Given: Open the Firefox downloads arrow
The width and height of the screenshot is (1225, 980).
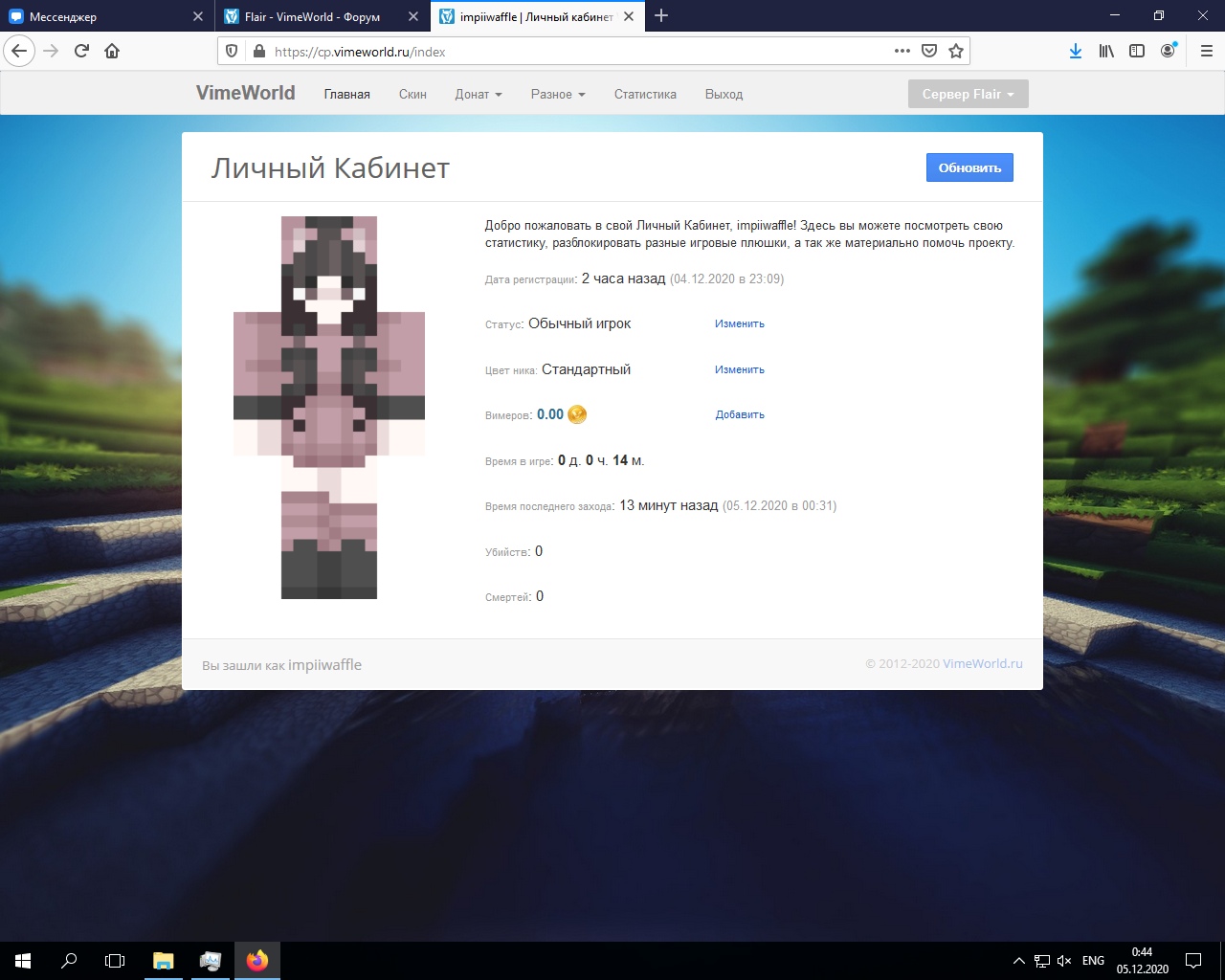Looking at the screenshot, I should [x=1076, y=52].
